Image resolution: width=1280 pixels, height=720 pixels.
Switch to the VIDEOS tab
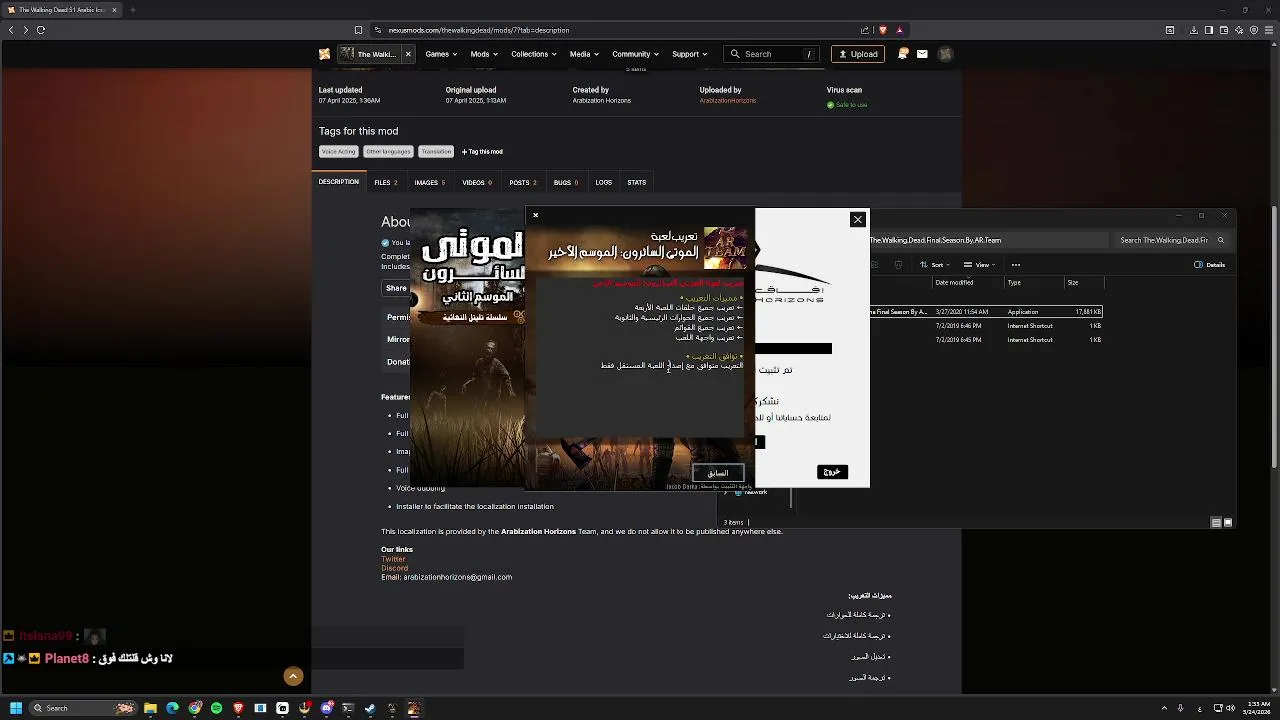pos(477,182)
